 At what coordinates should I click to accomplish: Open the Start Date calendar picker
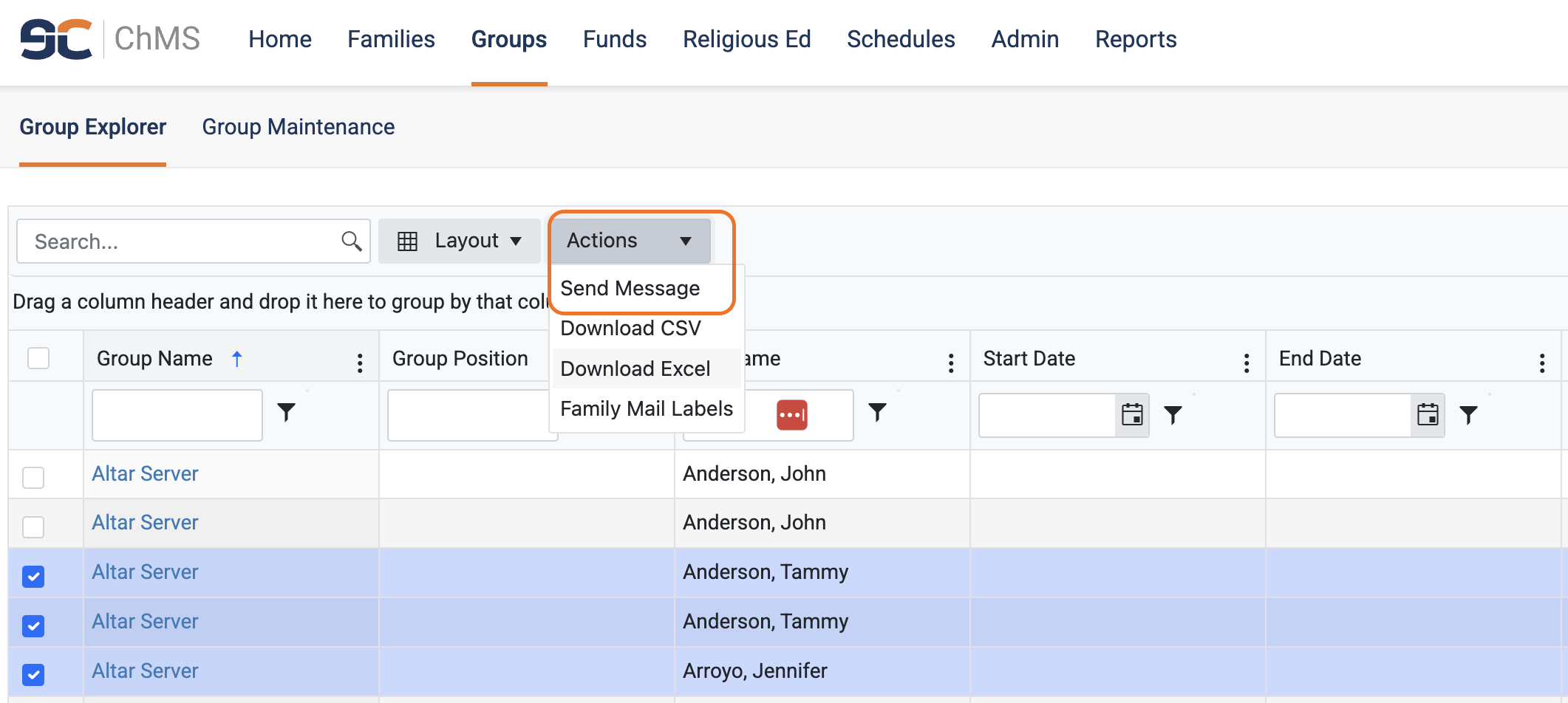click(1131, 415)
